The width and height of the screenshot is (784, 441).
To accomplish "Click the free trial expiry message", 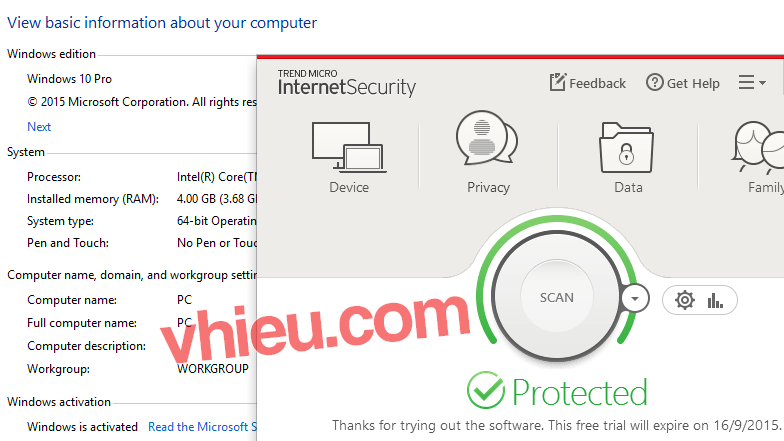I will click(556, 426).
